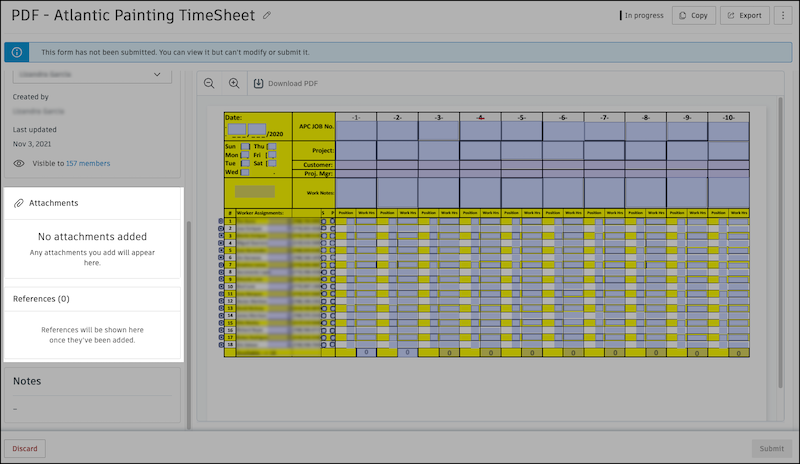Click the eye icon beside Visible to
Screen dimensions: 800x464
[19, 163]
